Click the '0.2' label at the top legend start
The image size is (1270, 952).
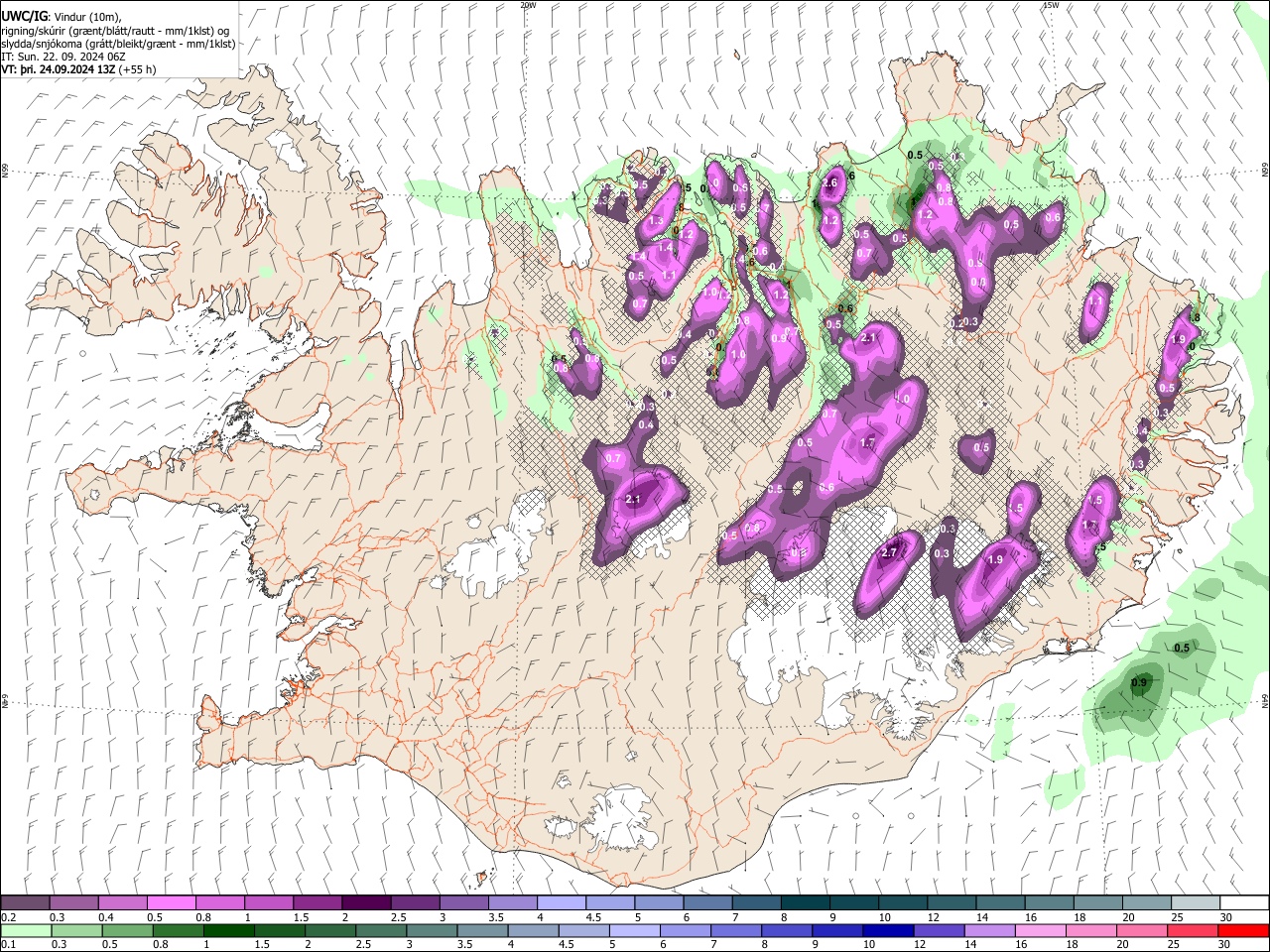pyautogui.click(x=9, y=917)
